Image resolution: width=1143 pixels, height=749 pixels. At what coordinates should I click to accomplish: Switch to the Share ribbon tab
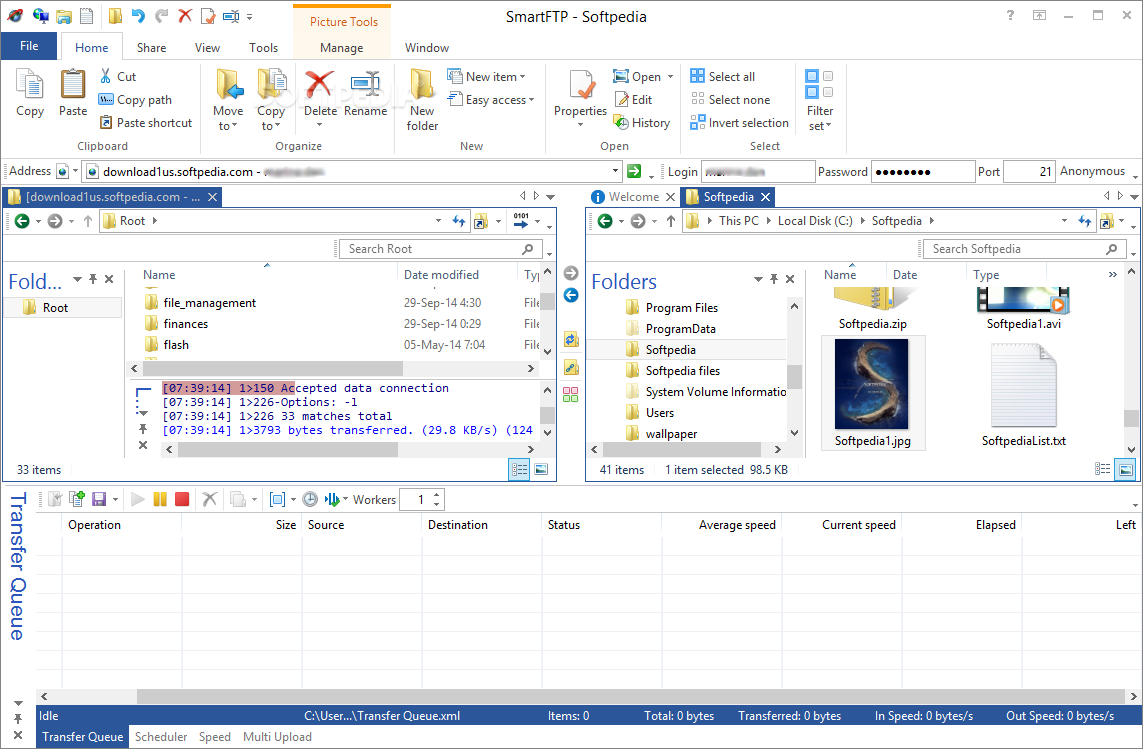pyautogui.click(x=152, y=47)
